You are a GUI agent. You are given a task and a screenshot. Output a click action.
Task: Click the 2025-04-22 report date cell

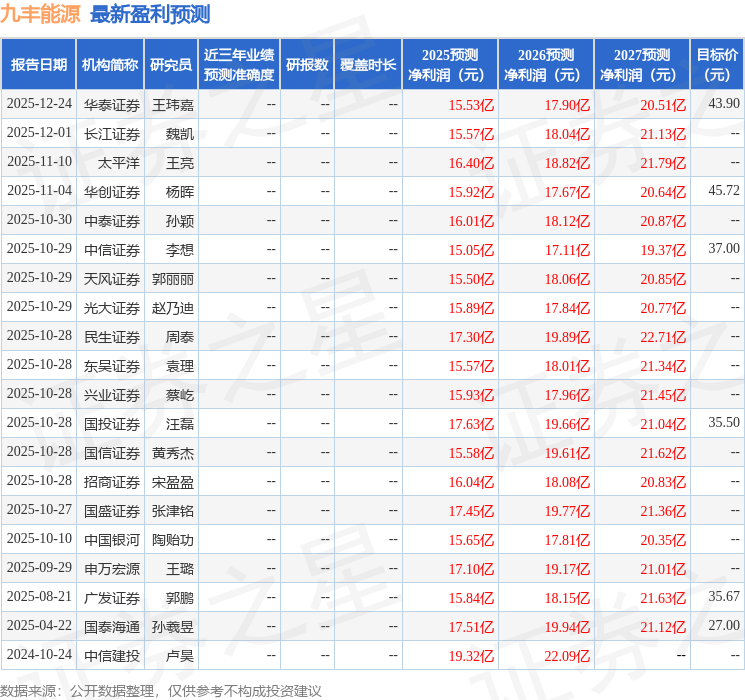click(39, 626)
